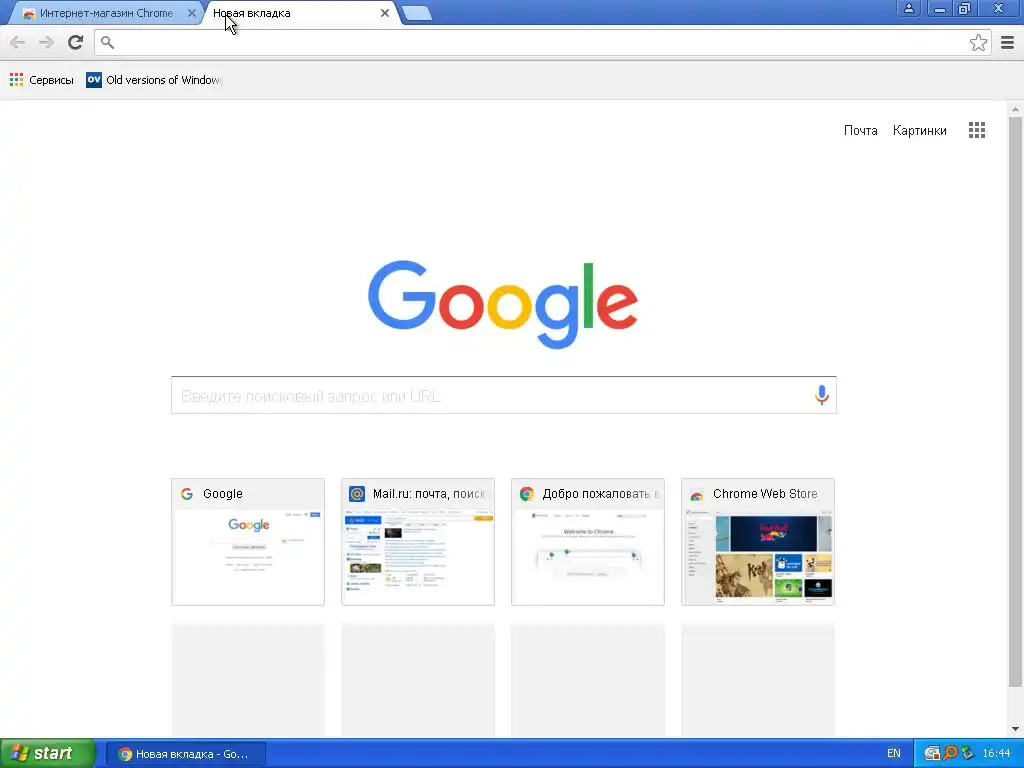This screenshot has height=768, width=1024.
Task: Minimize the Chrome window
Action: click(940, 8)
